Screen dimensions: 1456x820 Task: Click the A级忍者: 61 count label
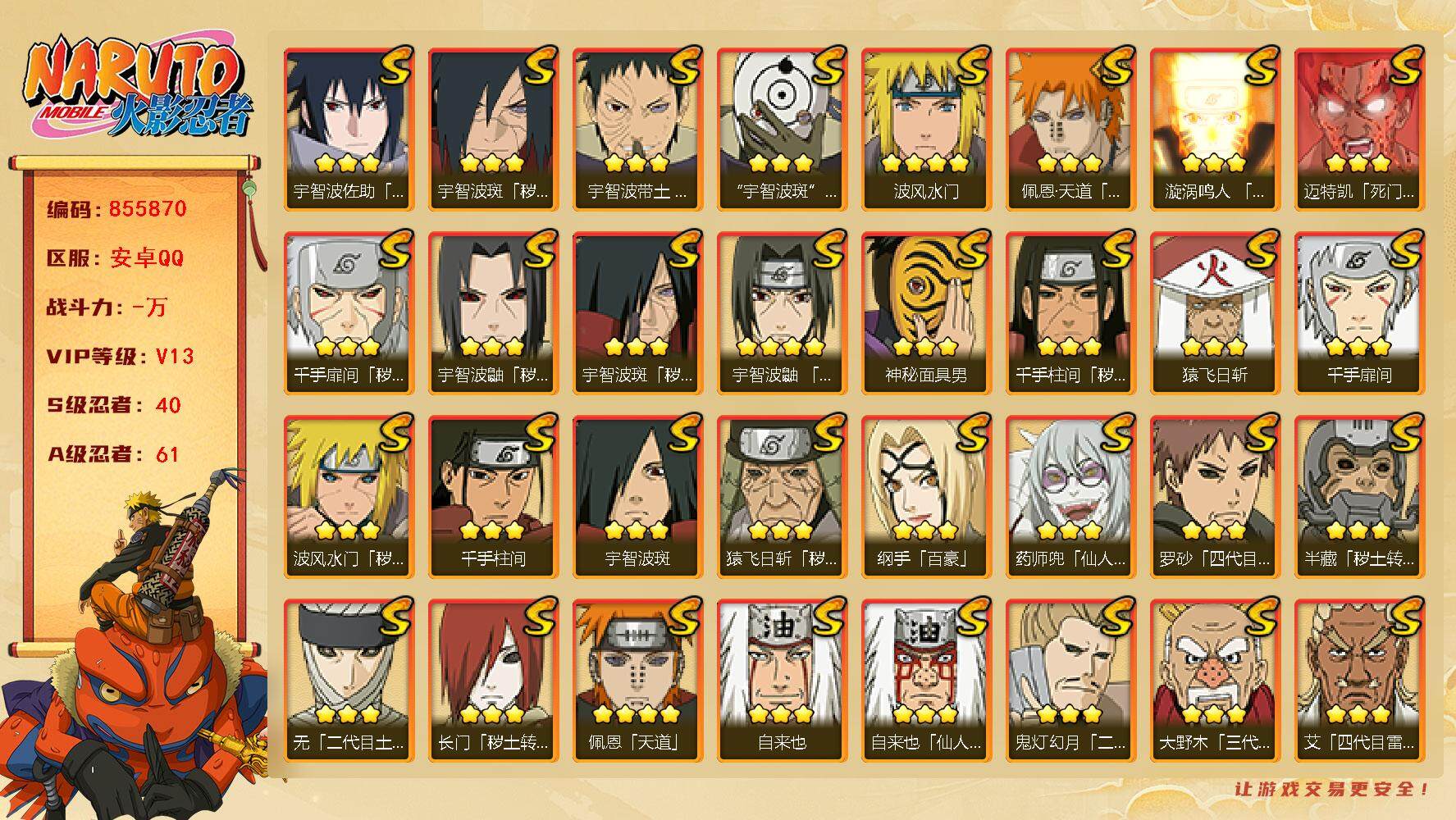(113, 454)
